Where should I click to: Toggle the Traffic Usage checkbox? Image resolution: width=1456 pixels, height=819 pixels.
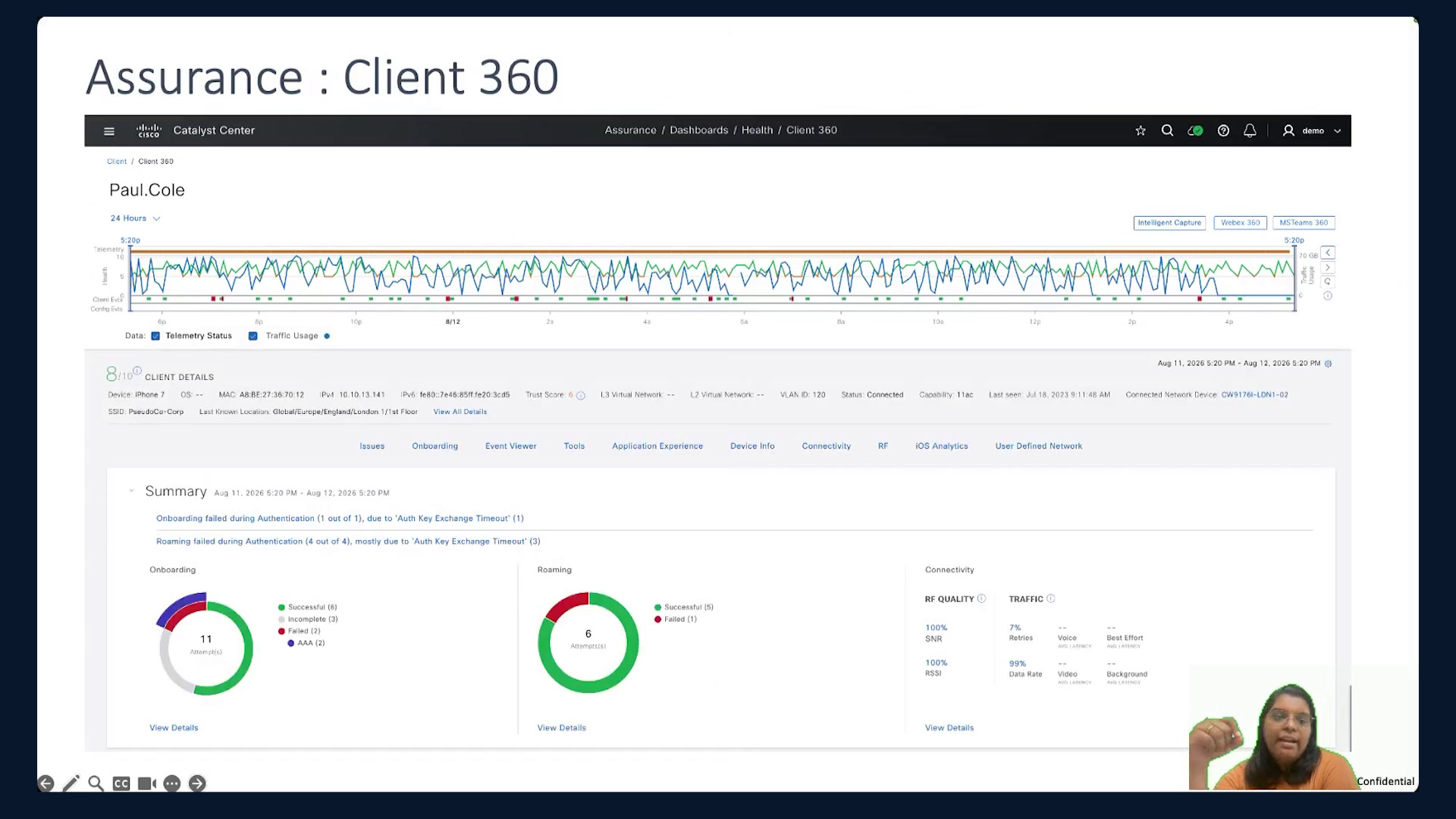(253, 336)
